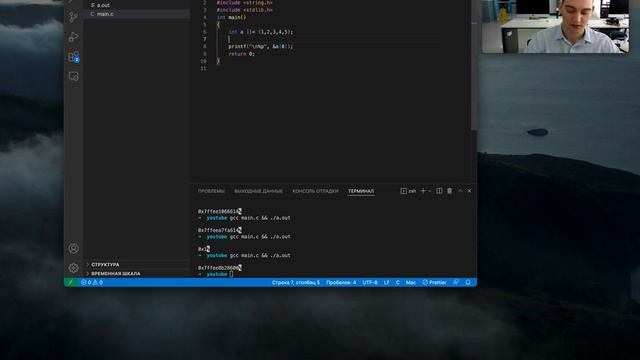640x360 pixels.
Task: Switch to the ПРОБЛЕМЫ tab
Action: [x=211, y=191]
